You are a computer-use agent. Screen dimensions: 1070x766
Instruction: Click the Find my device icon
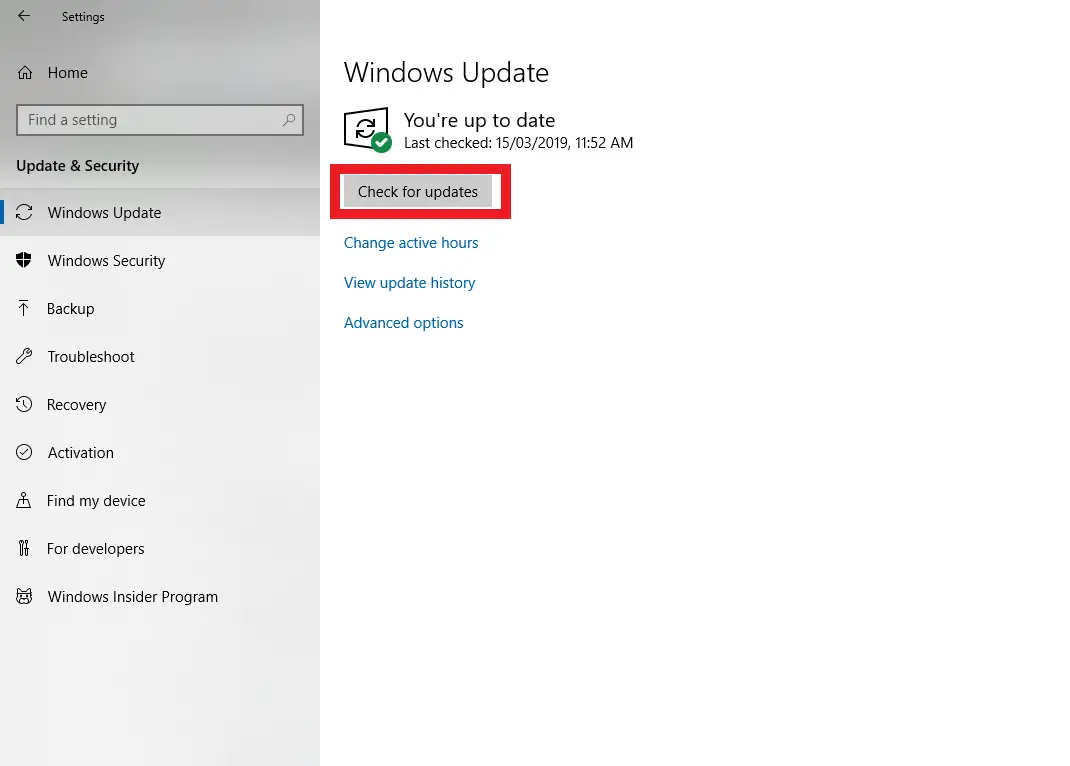[x=25, y=500]
